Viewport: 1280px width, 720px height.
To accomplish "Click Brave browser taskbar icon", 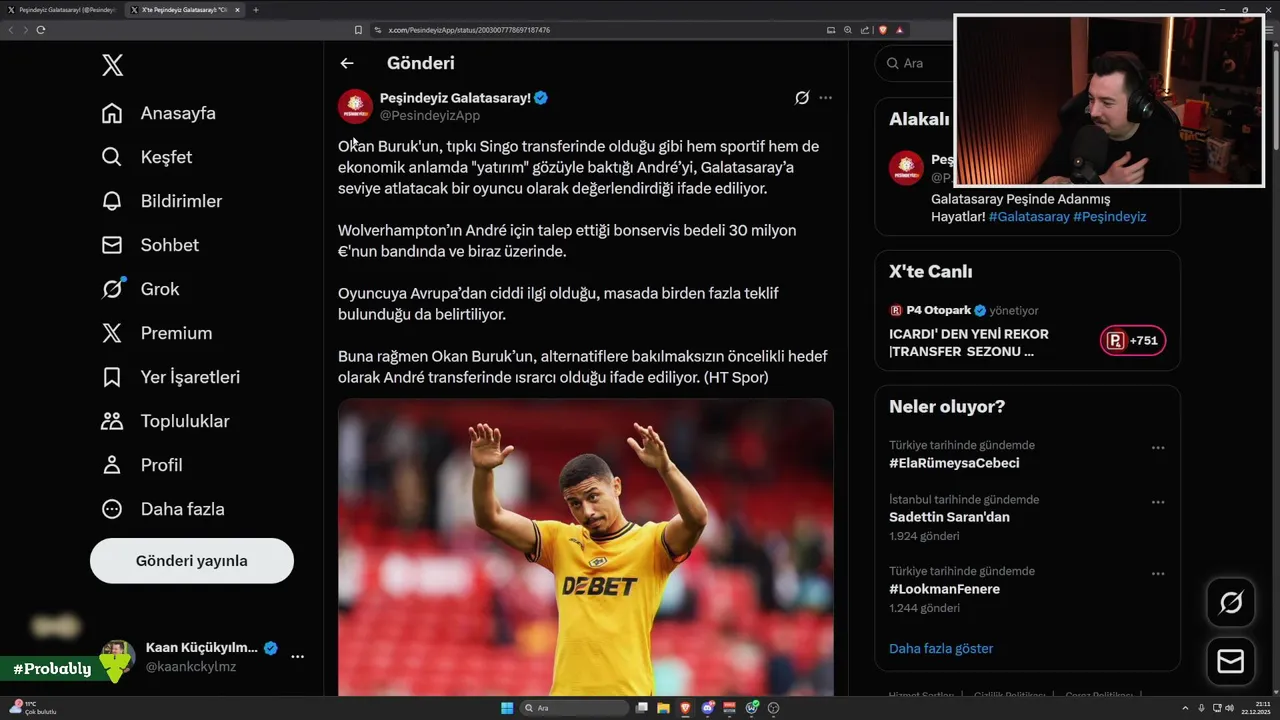I will pyautogui.click(x=686, y=708).
